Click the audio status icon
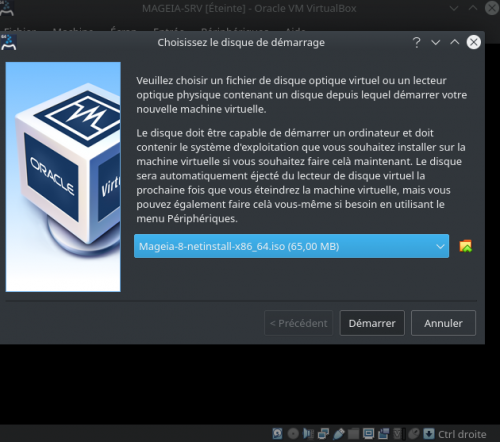Screen dimensions: 500x442 (308, 434)
